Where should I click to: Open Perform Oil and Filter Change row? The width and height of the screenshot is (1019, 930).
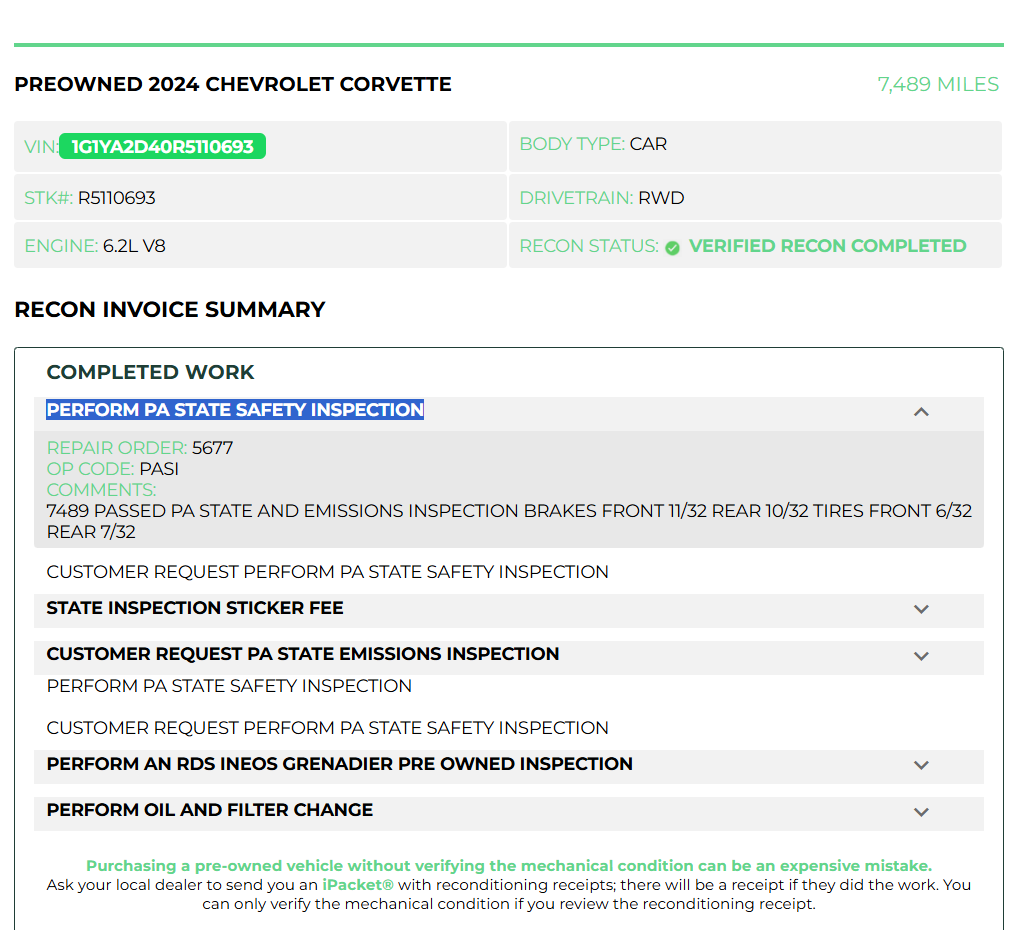pyautogui.click(x=509, y=813)
